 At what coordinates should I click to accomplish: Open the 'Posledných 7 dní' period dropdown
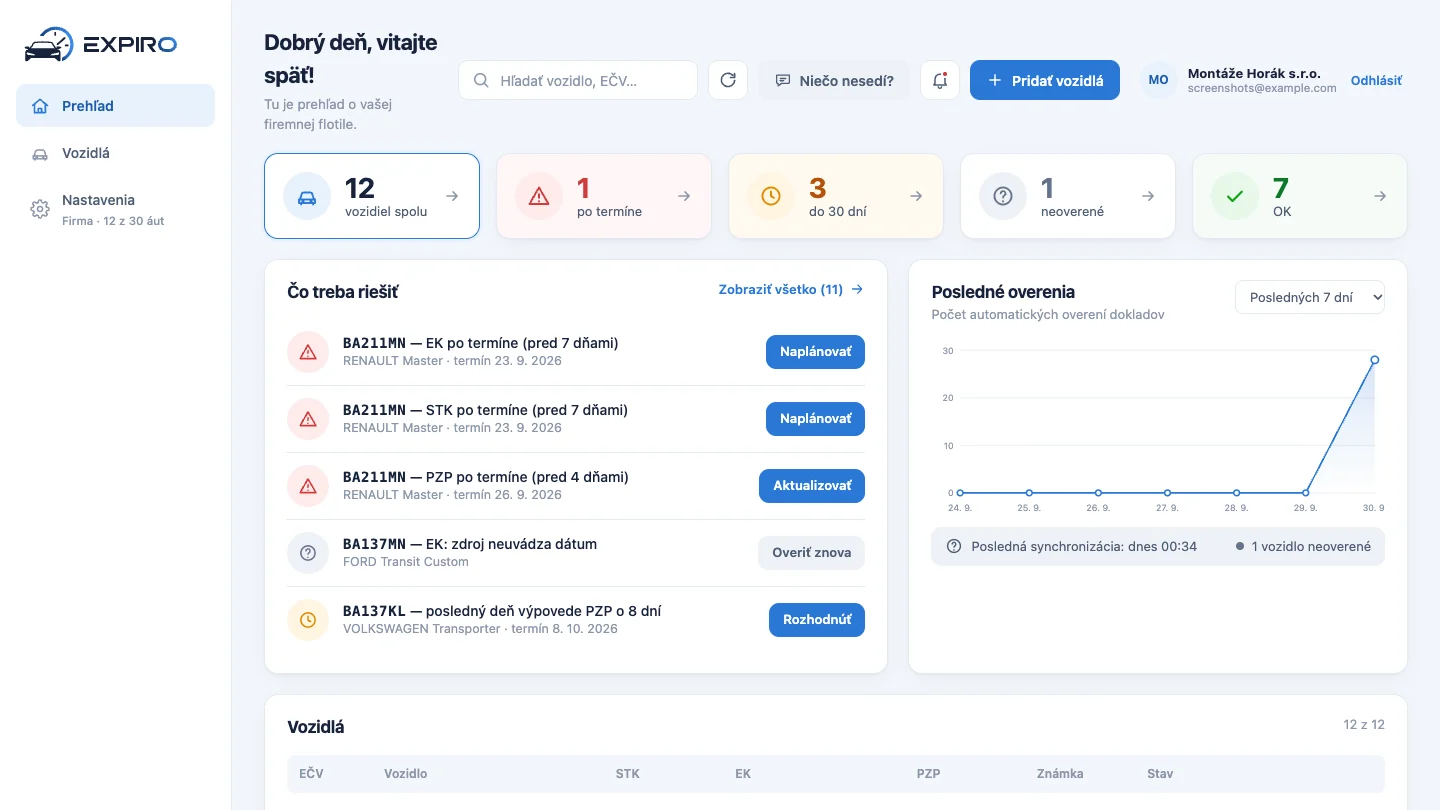1310,297
